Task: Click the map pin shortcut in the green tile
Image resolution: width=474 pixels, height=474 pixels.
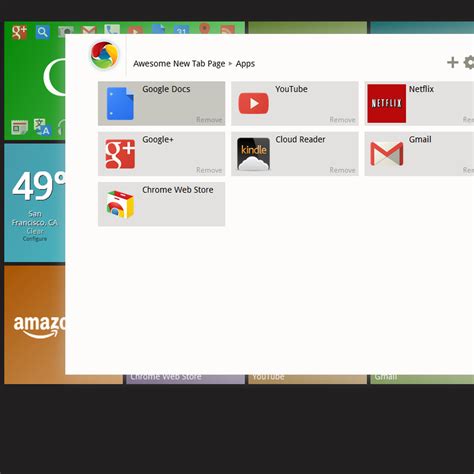Action: click(205, 29)
